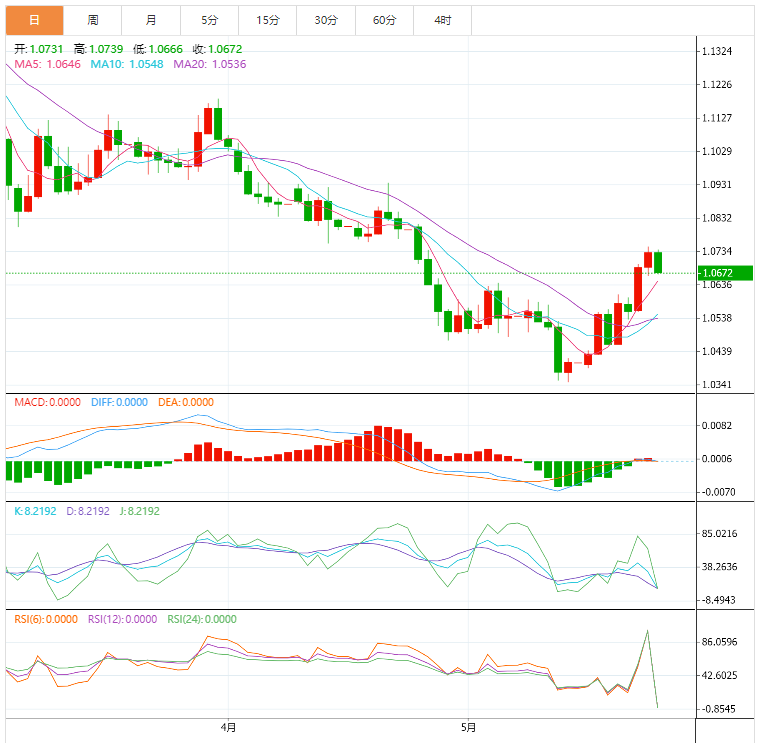This screenshot has height=743, width=757.
Task: Click the -0.0070 MACD axis label
Action: pyautogui.click(x=717, y=492)
